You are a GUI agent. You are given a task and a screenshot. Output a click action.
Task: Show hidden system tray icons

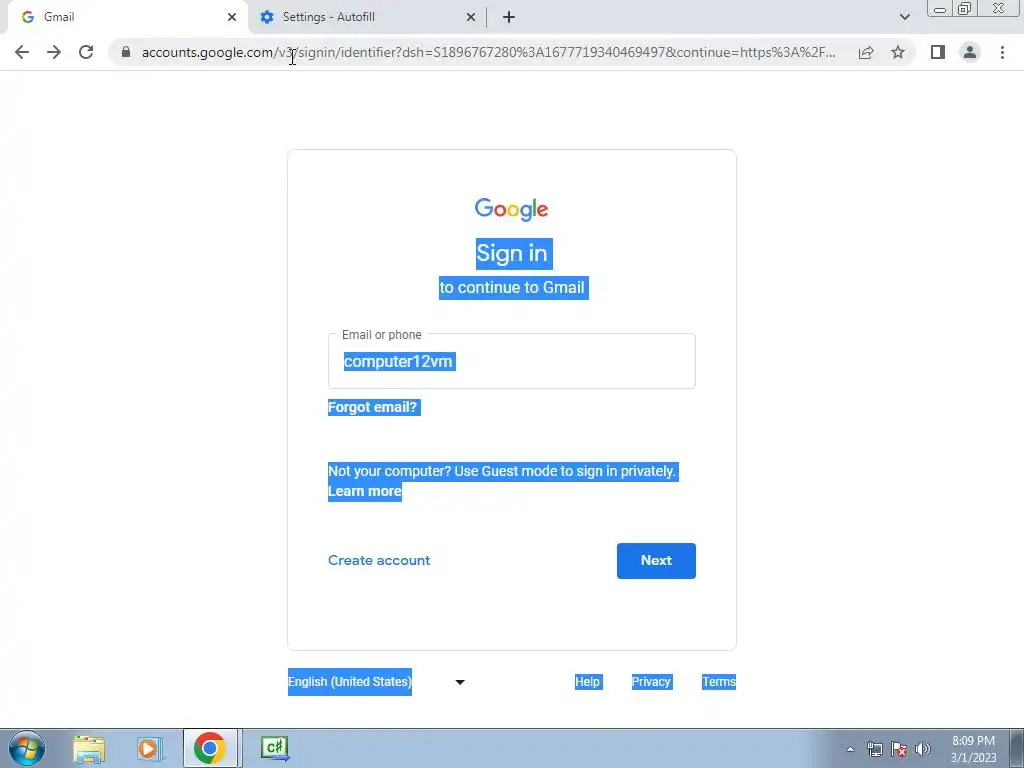pos(850,749)
